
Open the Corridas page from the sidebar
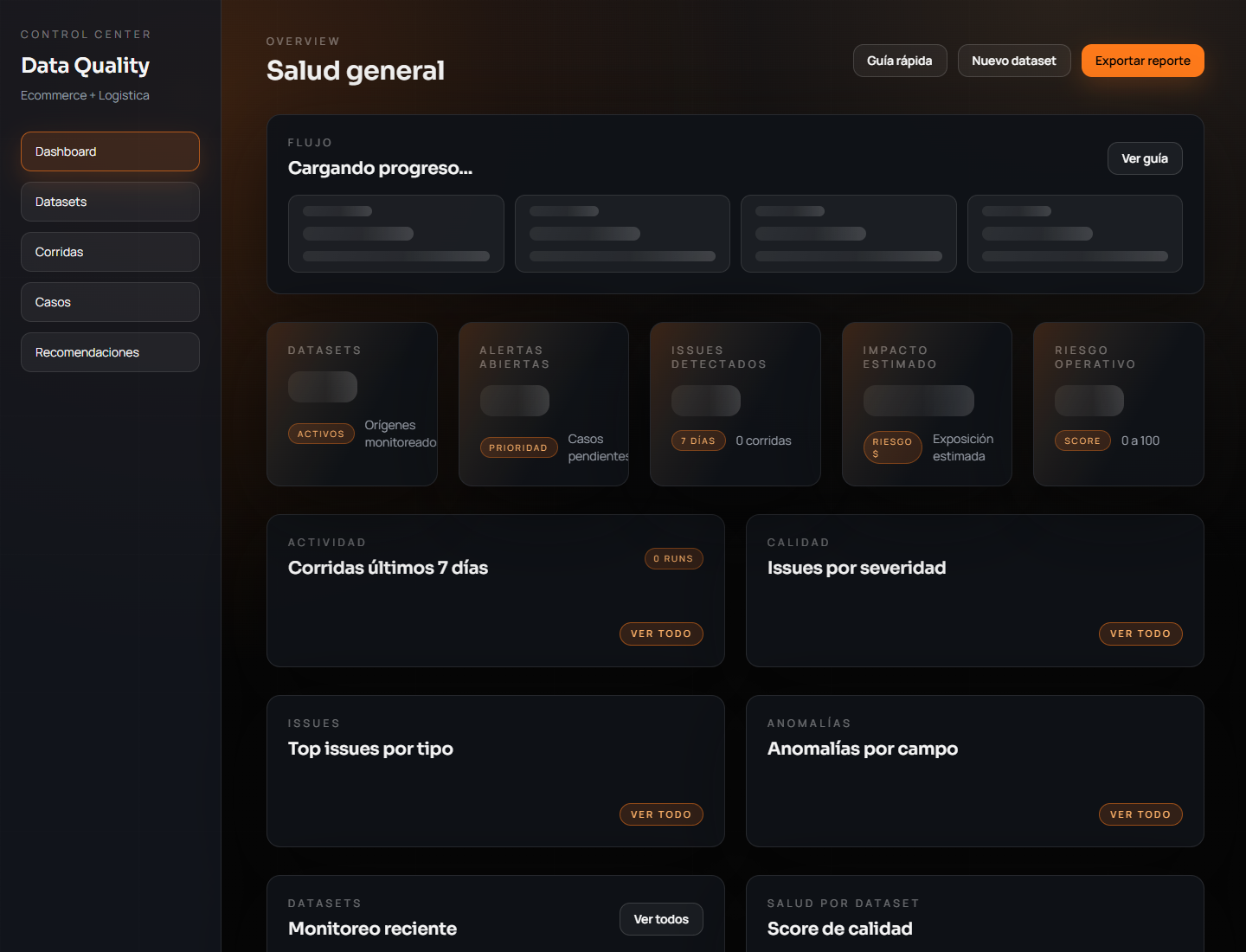110,252
